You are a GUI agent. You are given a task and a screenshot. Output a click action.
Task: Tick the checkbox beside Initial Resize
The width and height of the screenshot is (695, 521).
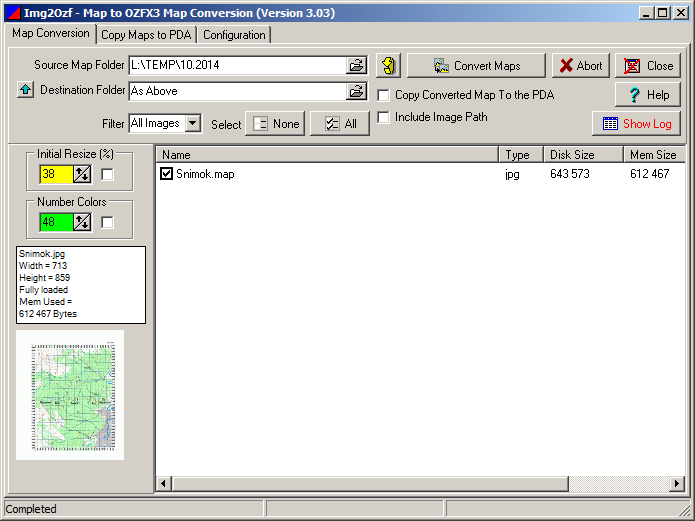click(107, 175)
